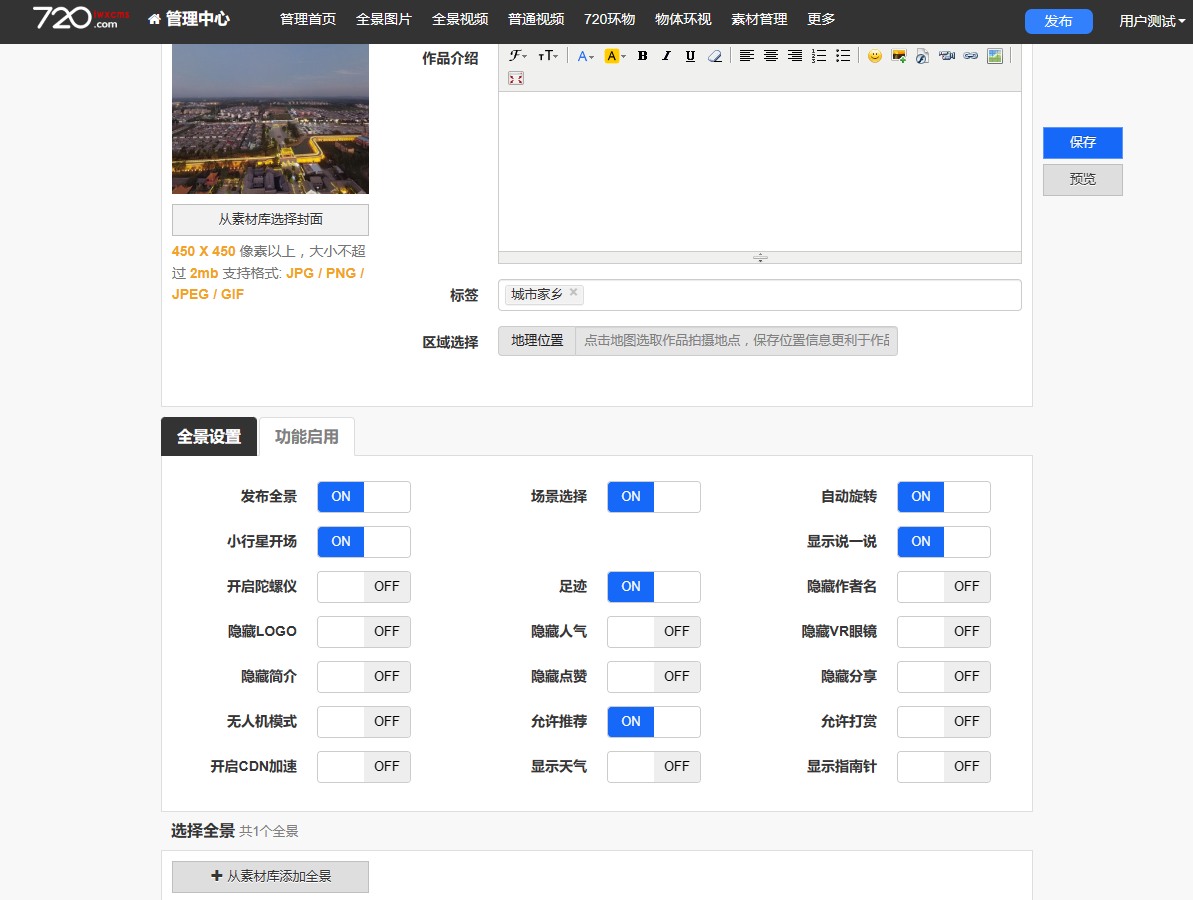This screenshot has width=1193, height=900.
Task: Center align text in editor
Action: (771, 56)
